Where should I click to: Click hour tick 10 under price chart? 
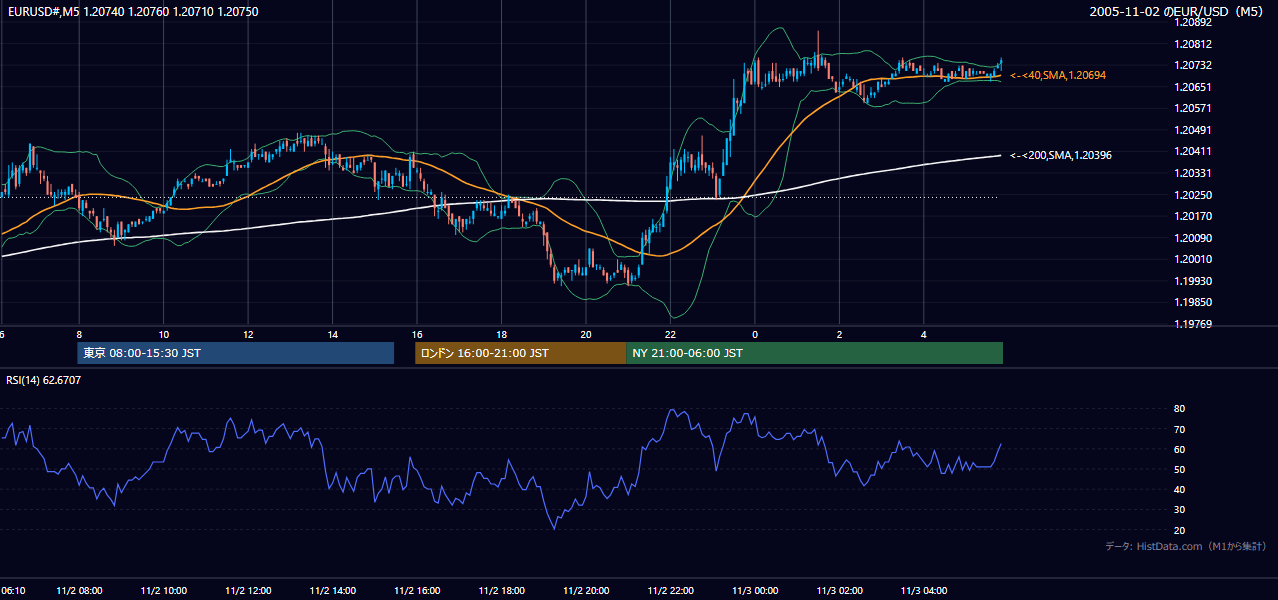[x=163, y=334]
